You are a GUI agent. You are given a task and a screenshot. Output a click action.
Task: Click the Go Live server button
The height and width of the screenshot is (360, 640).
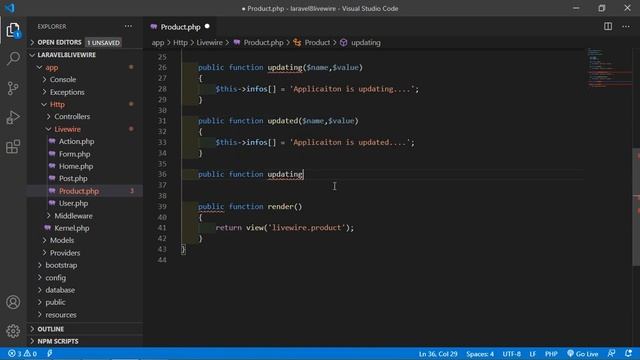coord(582,353)
